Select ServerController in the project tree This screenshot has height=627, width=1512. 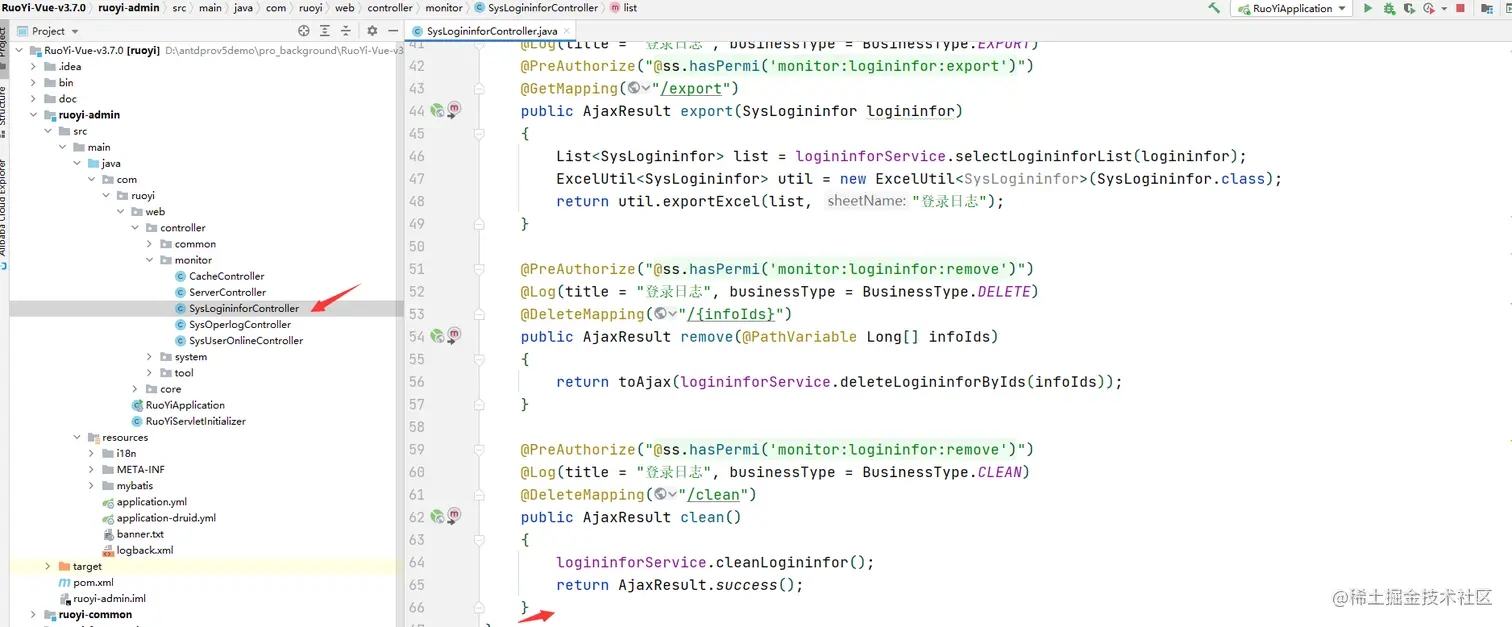[219, 292]
